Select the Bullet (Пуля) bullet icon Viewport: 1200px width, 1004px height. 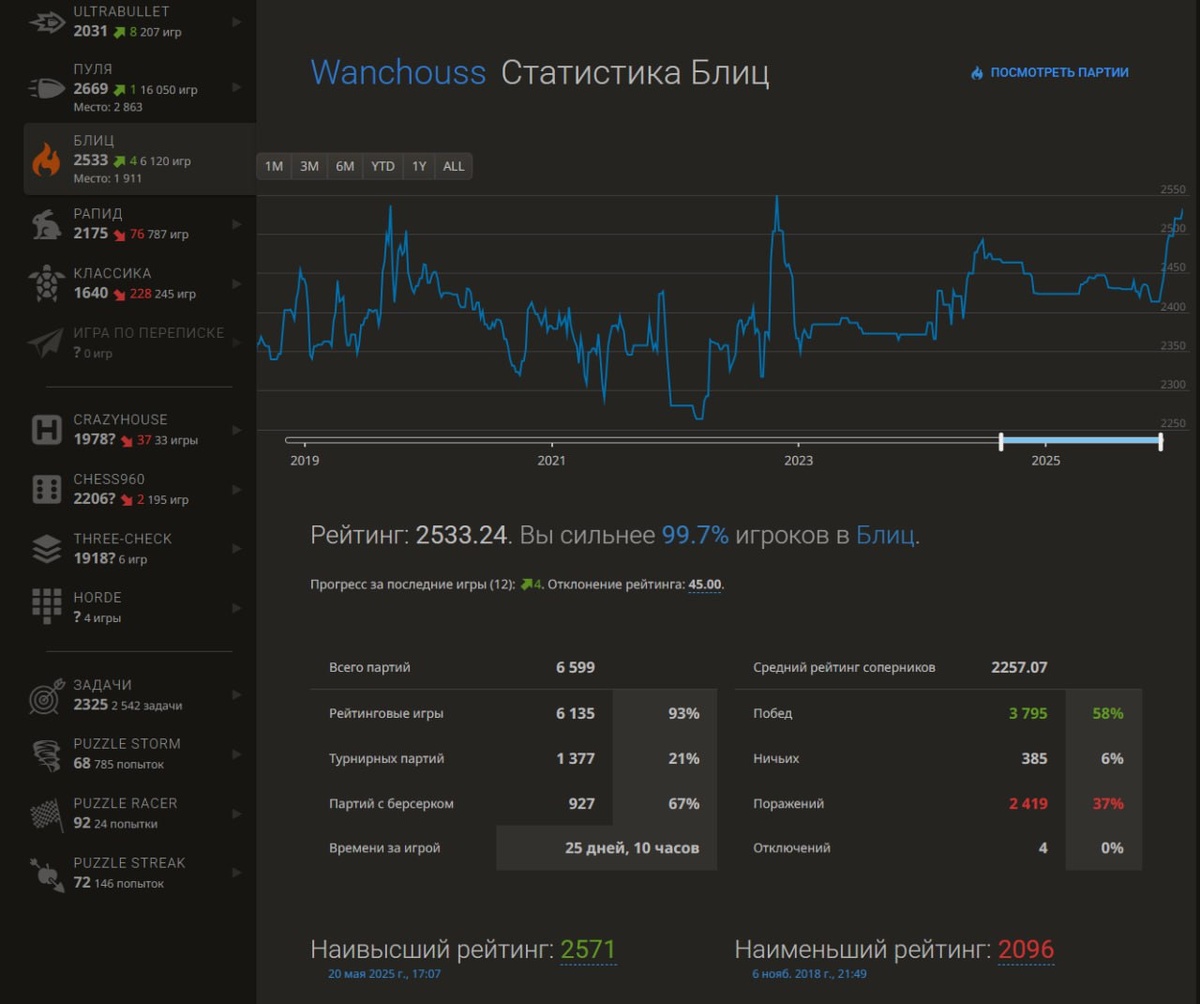(46, 87)
